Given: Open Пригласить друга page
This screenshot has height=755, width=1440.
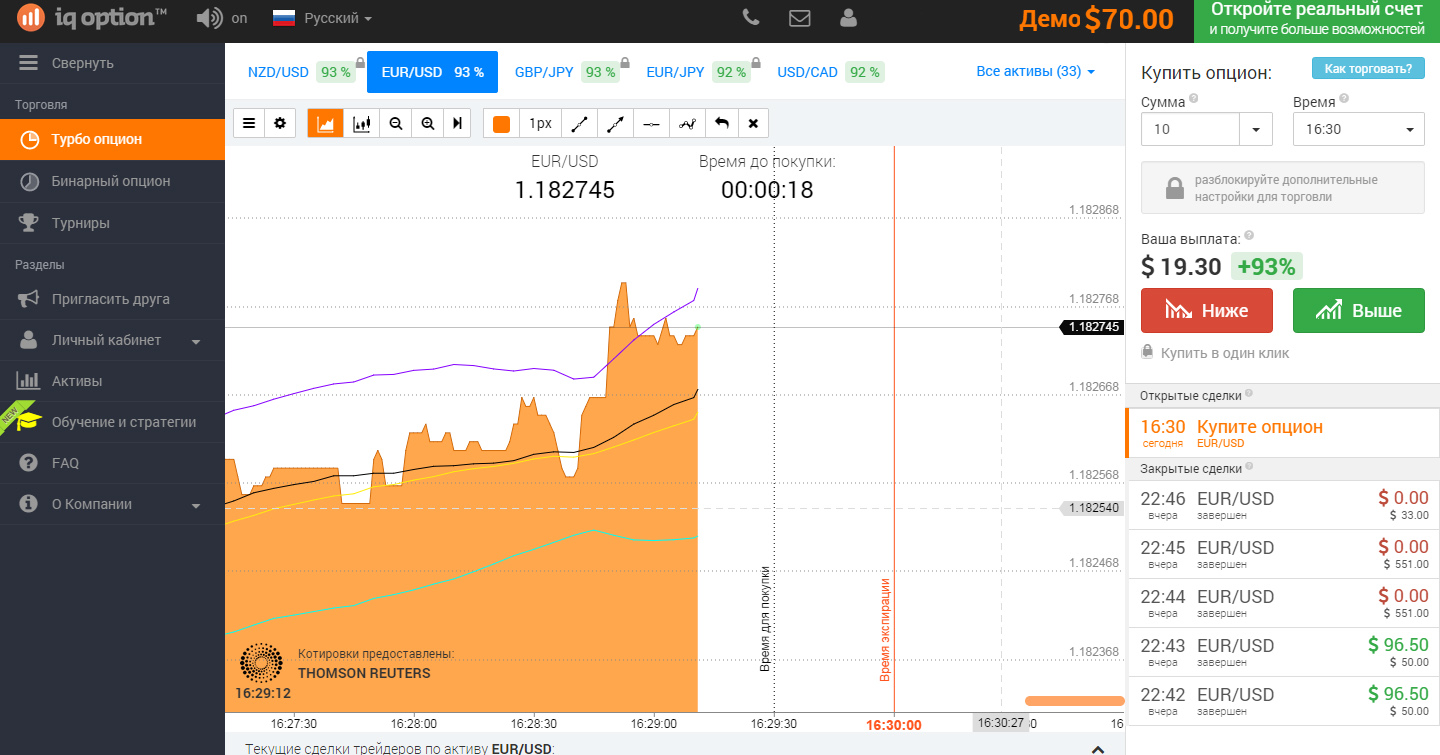Looking at the screenshot, I should click(112, 298).
